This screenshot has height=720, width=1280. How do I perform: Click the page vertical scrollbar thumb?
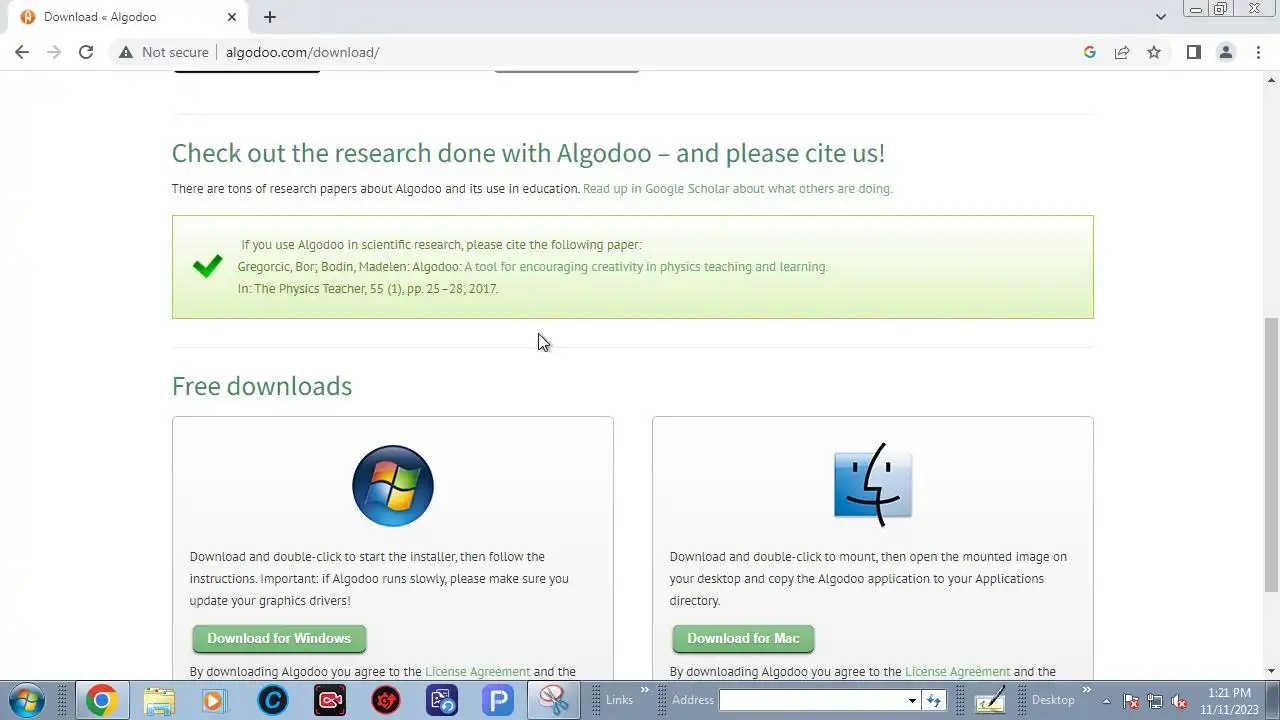coord(1271,455)
